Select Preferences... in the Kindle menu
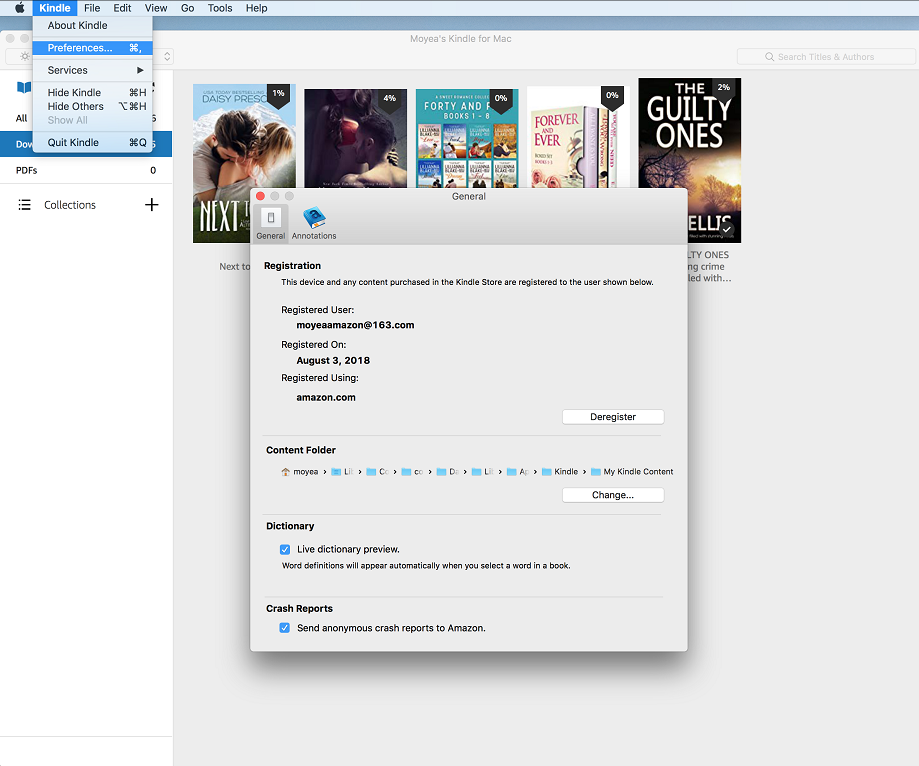This screenshot has height=766, width=919. pyautogui.click(x=80, y=48)
